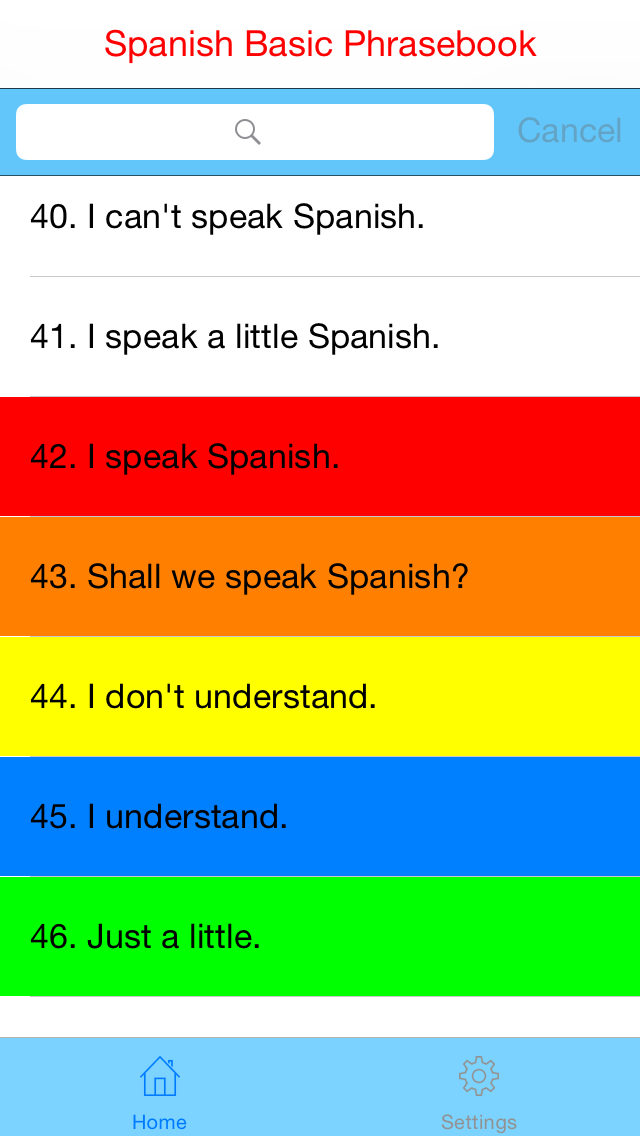Tap the magnifying glass search icon
640x1136 pixels.
coord(247,131)
